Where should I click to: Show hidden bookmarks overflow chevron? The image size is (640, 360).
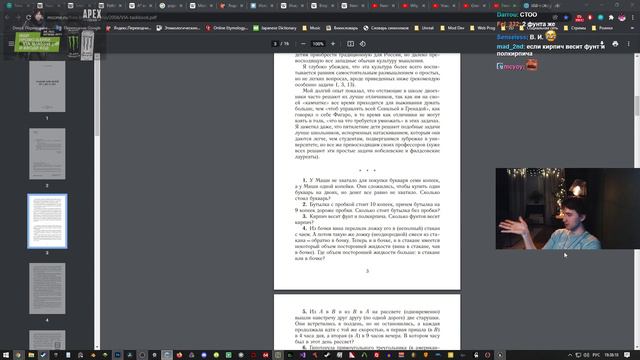[633, 28]
